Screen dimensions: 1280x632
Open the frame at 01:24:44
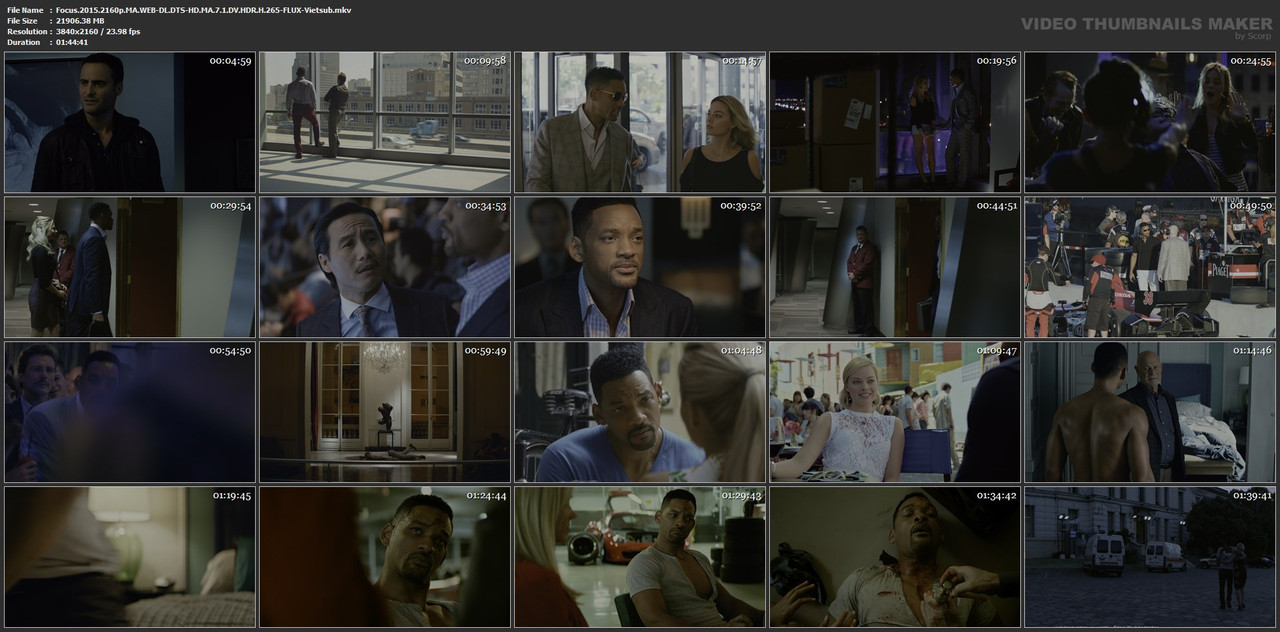pyautogui.click(x=385, y=557)
